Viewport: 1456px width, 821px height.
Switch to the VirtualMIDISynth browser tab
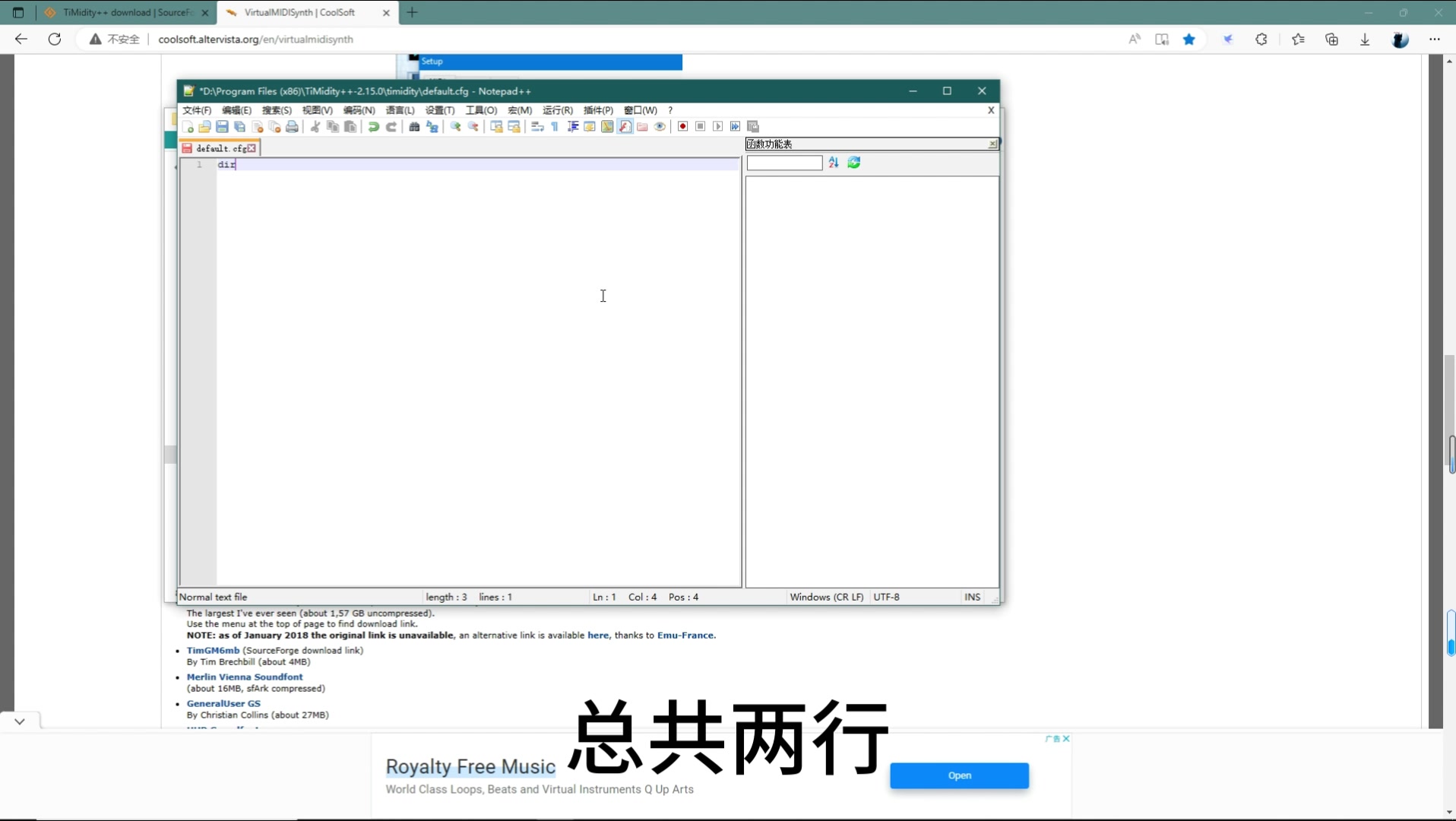[x=299, y=12]
